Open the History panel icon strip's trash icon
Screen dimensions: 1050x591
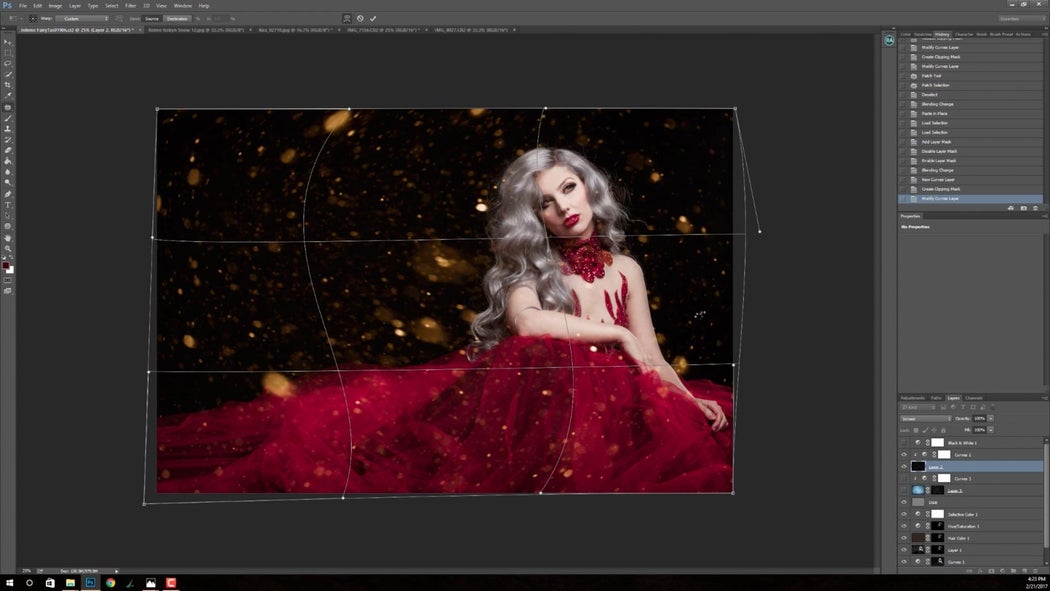(1036, 208)
